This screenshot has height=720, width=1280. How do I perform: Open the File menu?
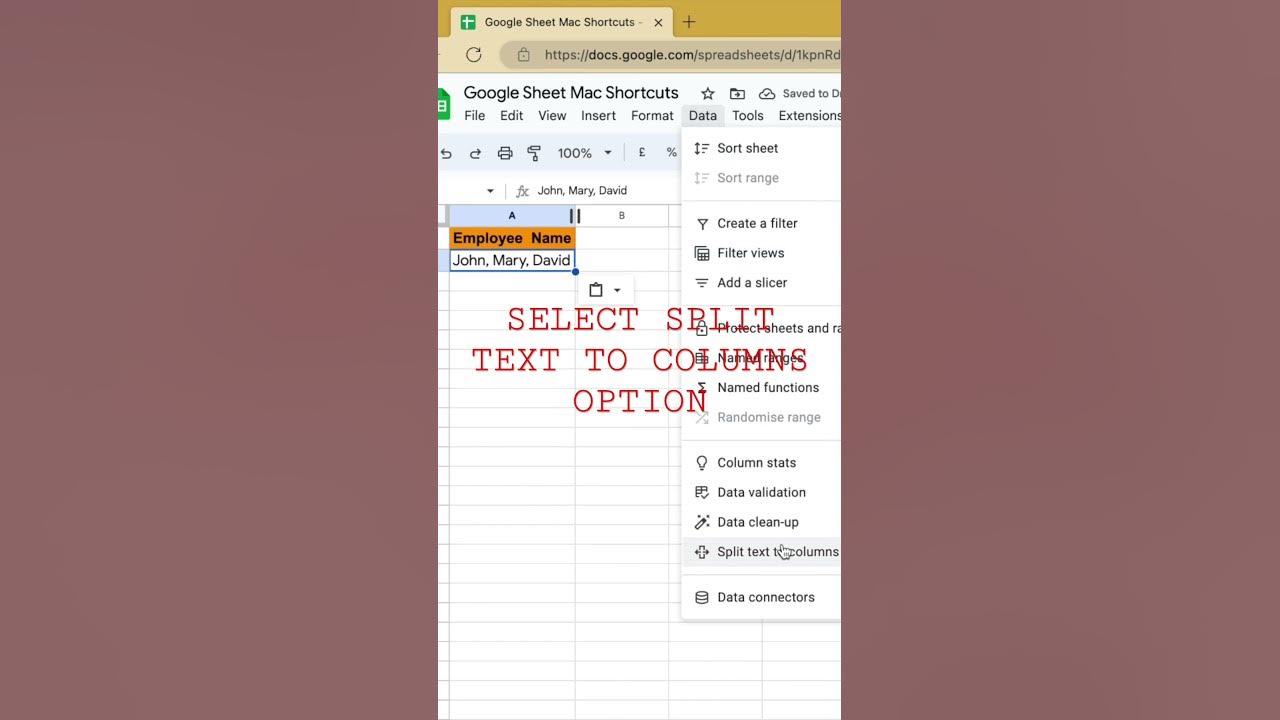click(475, 116)
